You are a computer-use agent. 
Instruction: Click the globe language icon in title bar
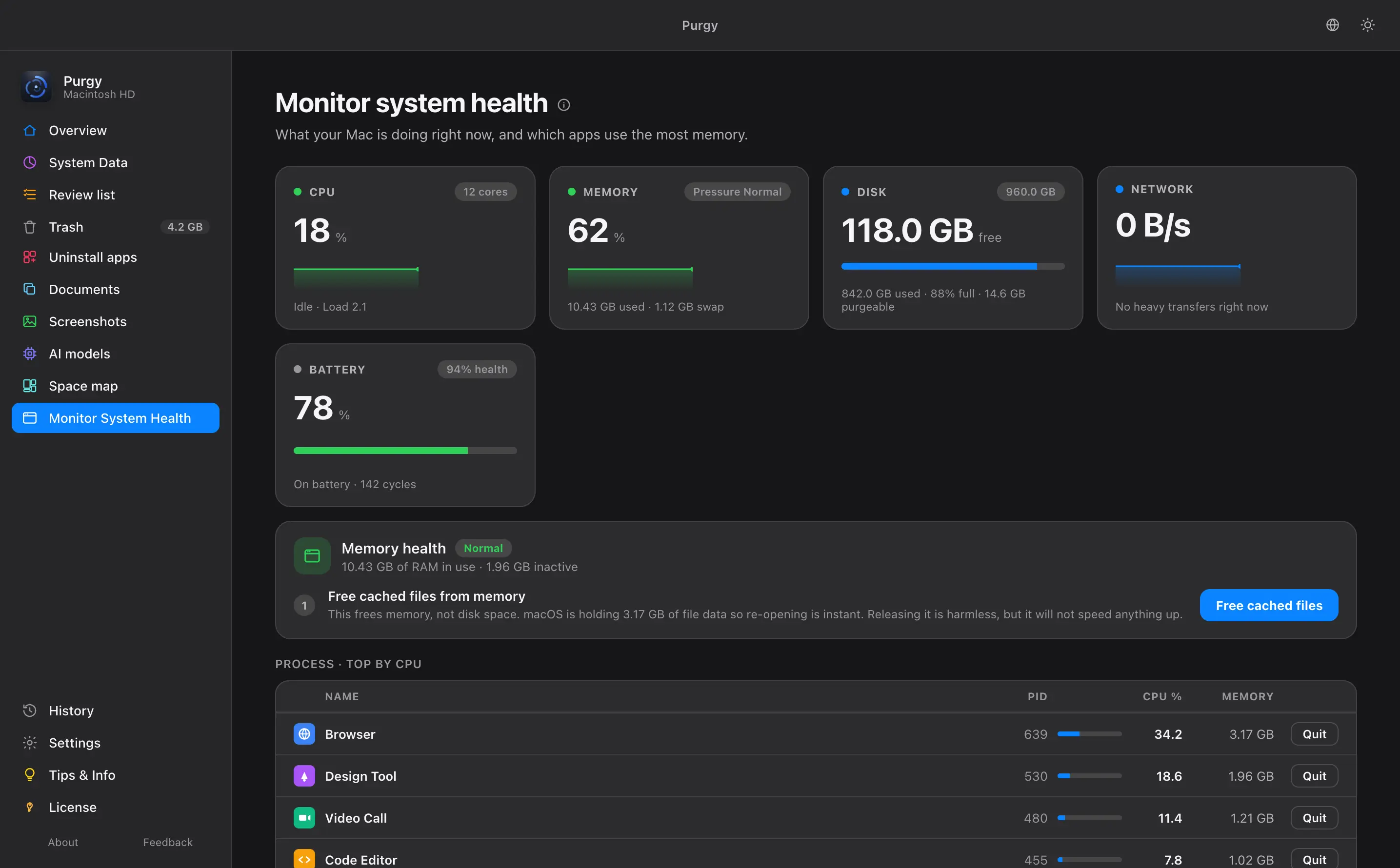[x=1332, y=25]
